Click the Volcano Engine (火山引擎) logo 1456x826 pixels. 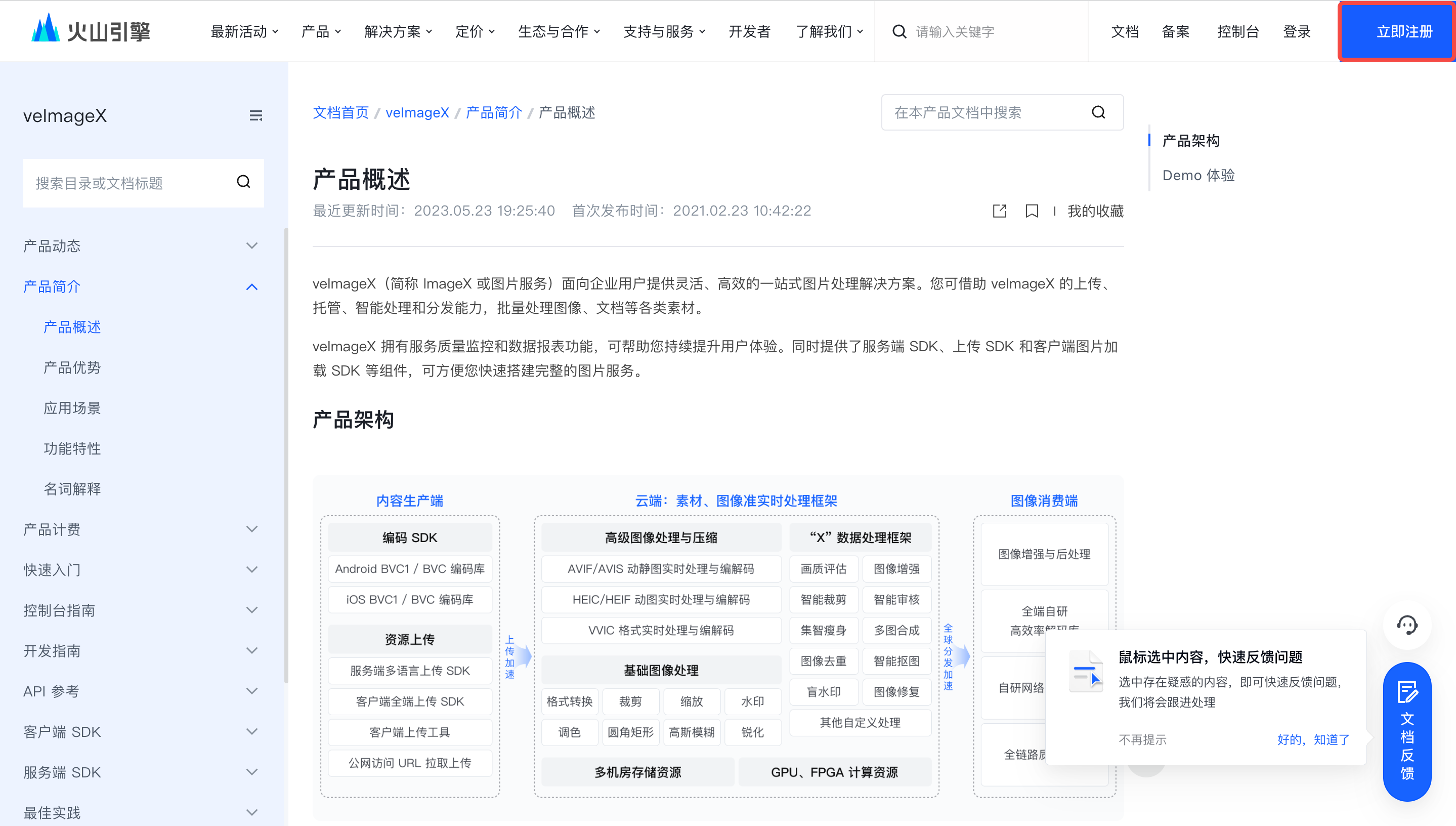click(x=91, y=31)
